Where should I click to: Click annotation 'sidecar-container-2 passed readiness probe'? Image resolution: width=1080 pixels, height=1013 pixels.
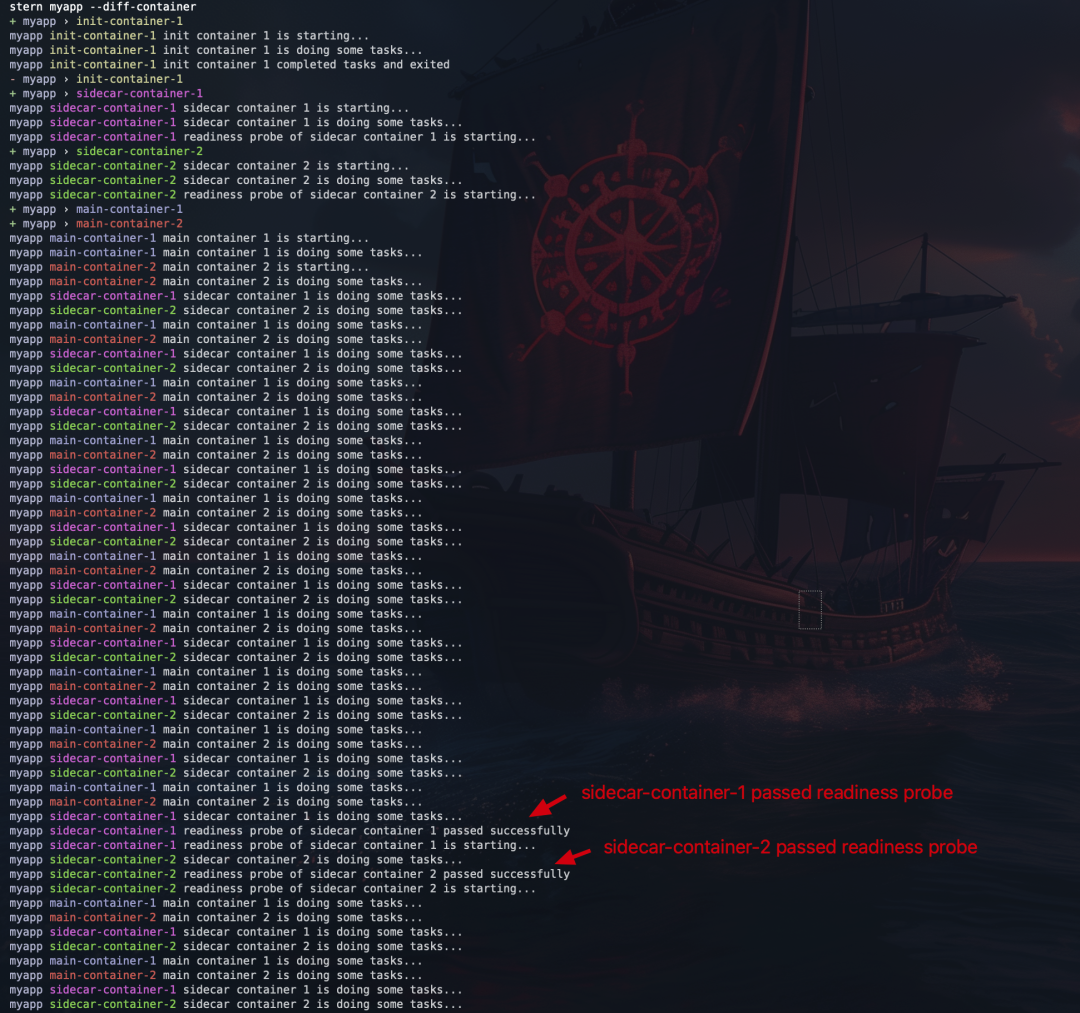[790, 847]
